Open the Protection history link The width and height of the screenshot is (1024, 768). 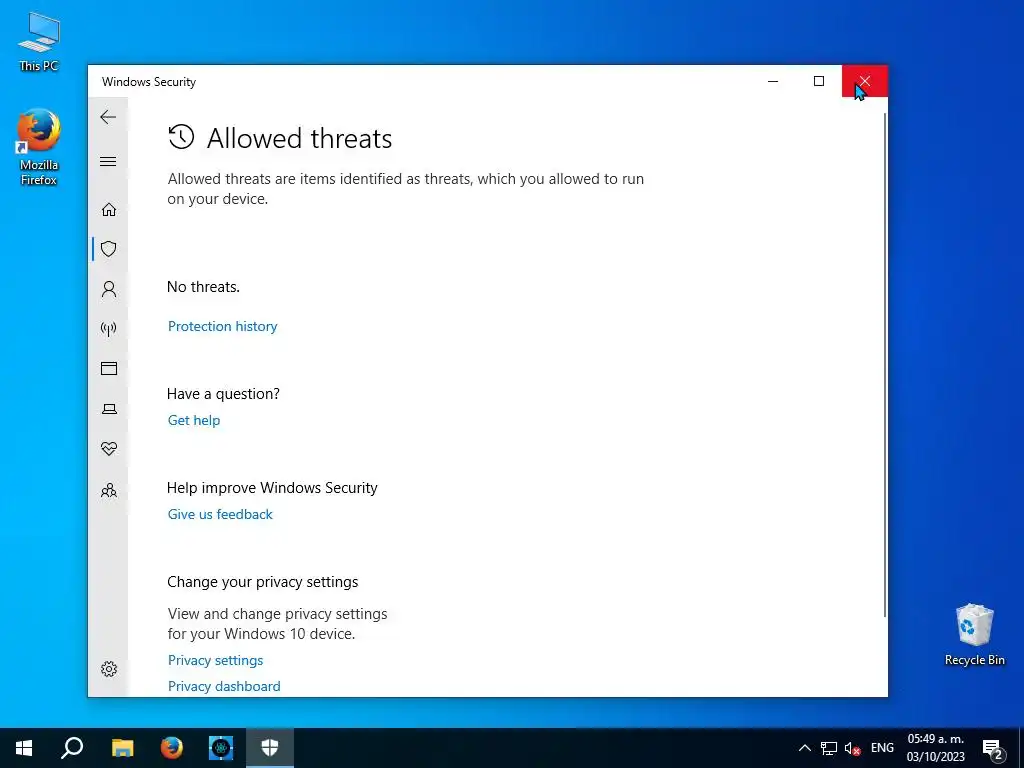click(x=223, y=326)
